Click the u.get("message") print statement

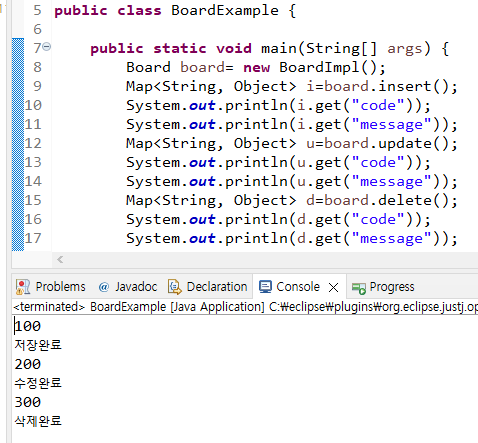(x=292, y=181)
